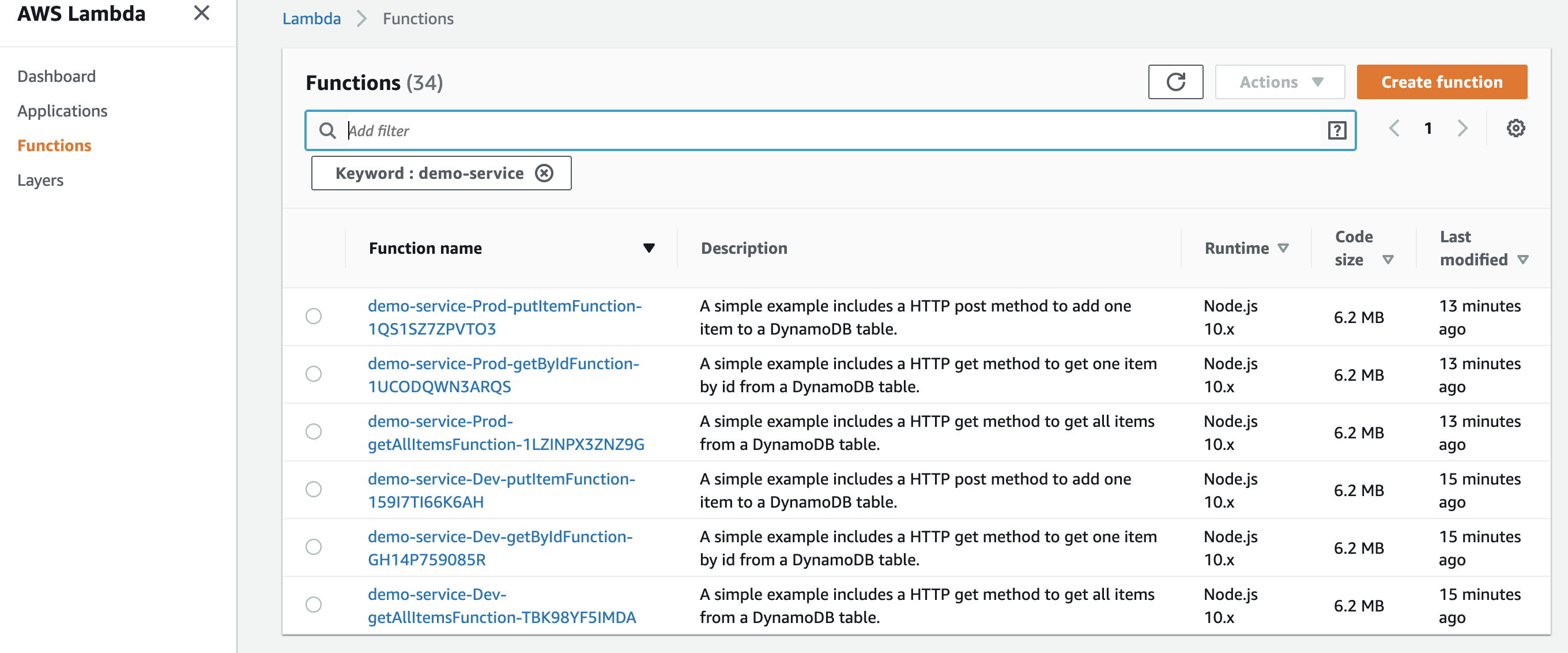This screenshot has width=1568, height=653.
Task: Click the Description column header
Action: 744,249
